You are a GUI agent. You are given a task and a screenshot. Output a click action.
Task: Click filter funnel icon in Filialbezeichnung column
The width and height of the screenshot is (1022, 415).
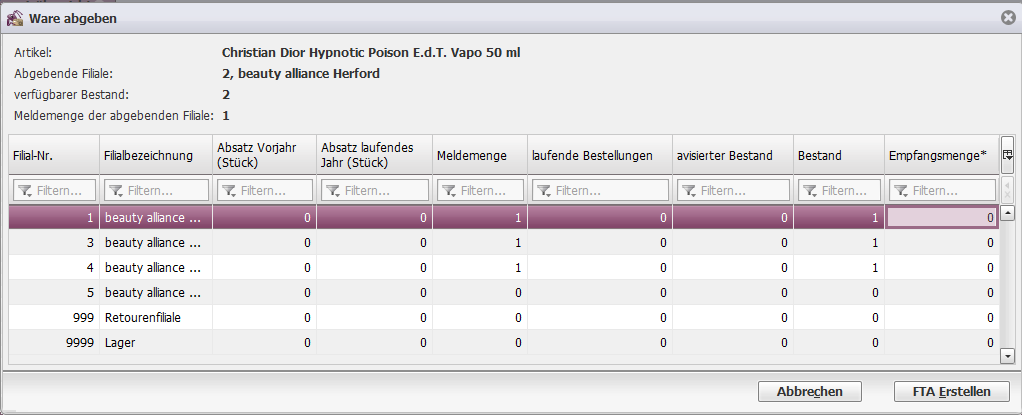pyautogui.click(x=116, y=190)
